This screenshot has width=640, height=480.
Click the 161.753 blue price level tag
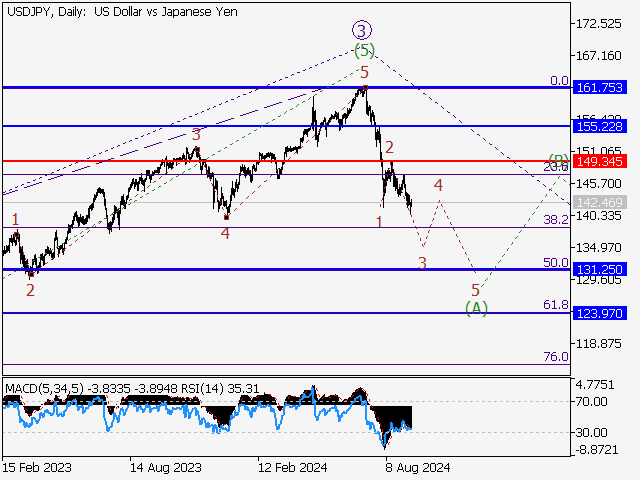599,88
